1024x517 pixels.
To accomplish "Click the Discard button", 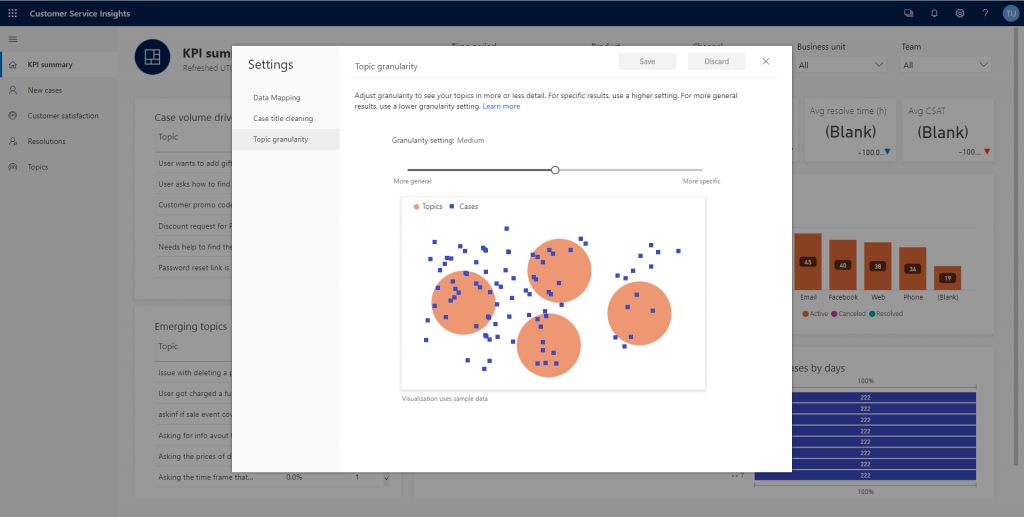I will [716, 62].
